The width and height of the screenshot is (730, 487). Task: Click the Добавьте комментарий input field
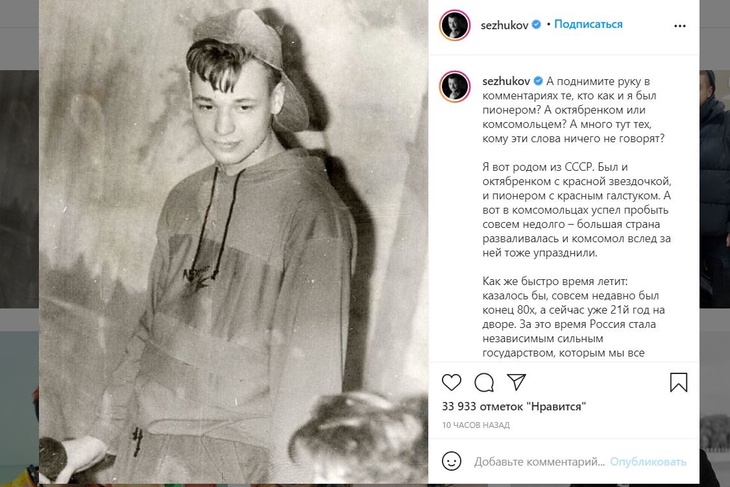tap(539, 462)
